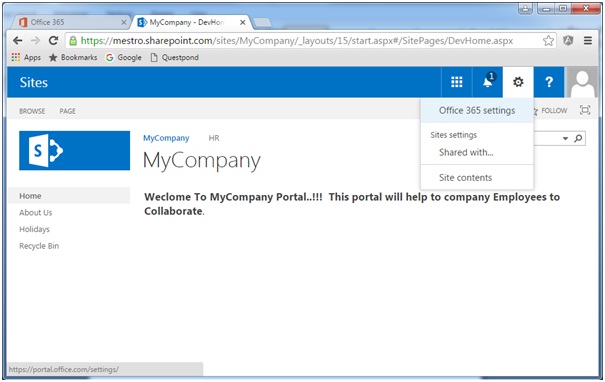Reload the page in the browser
The image size is (605, 382).
click(53, 41)
